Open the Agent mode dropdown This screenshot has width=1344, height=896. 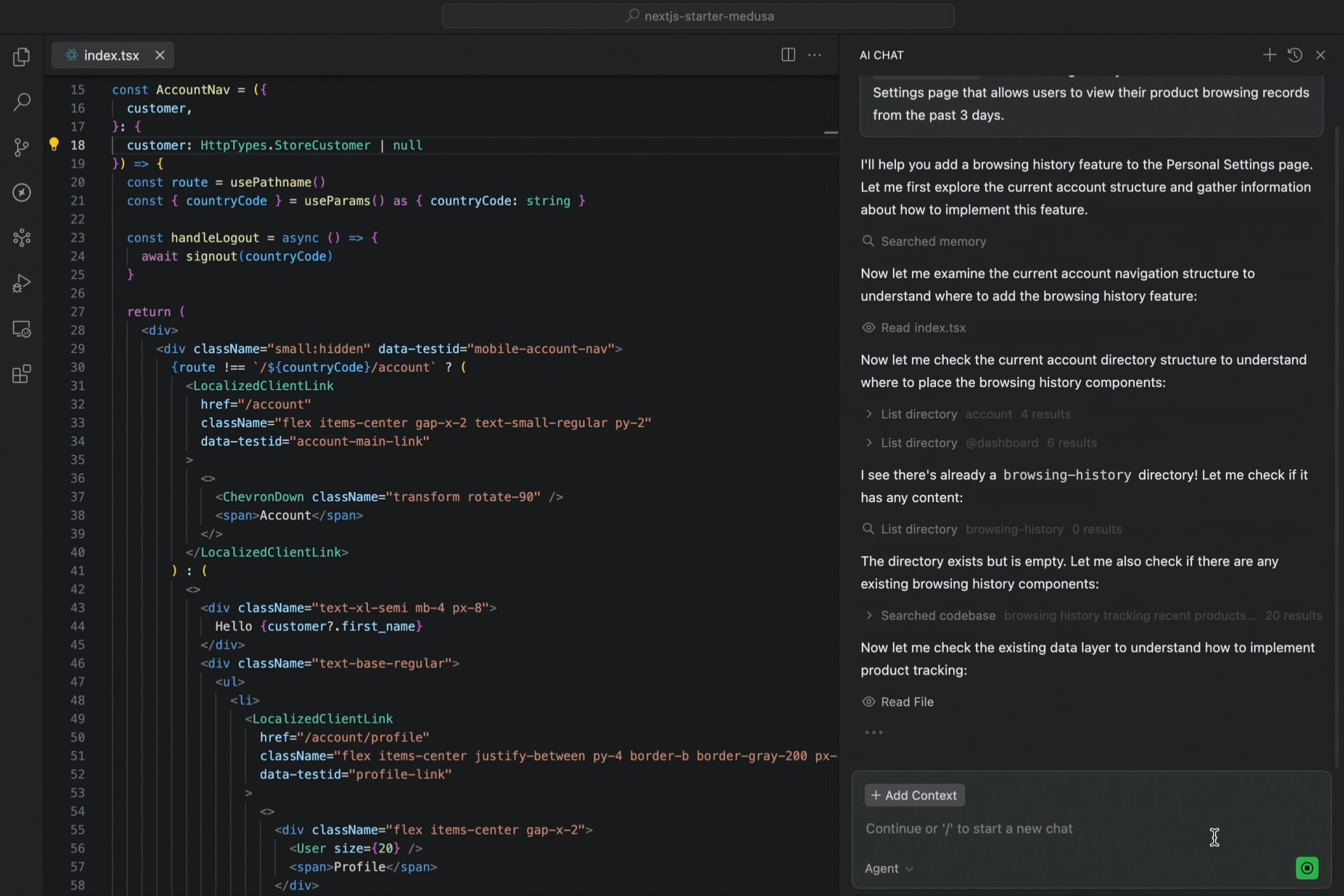(888, 869)
